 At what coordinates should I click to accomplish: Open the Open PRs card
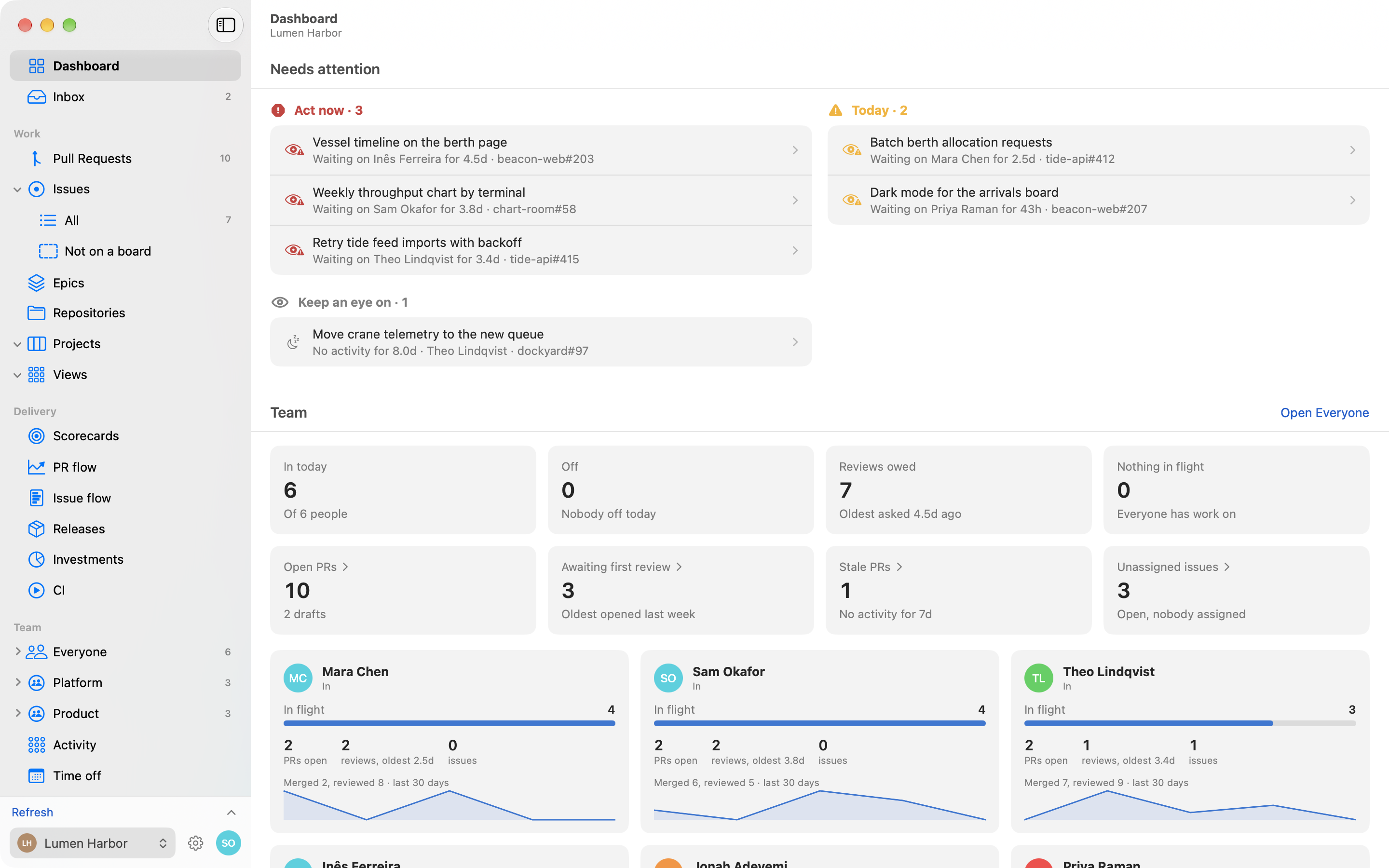tap(403, 590)
